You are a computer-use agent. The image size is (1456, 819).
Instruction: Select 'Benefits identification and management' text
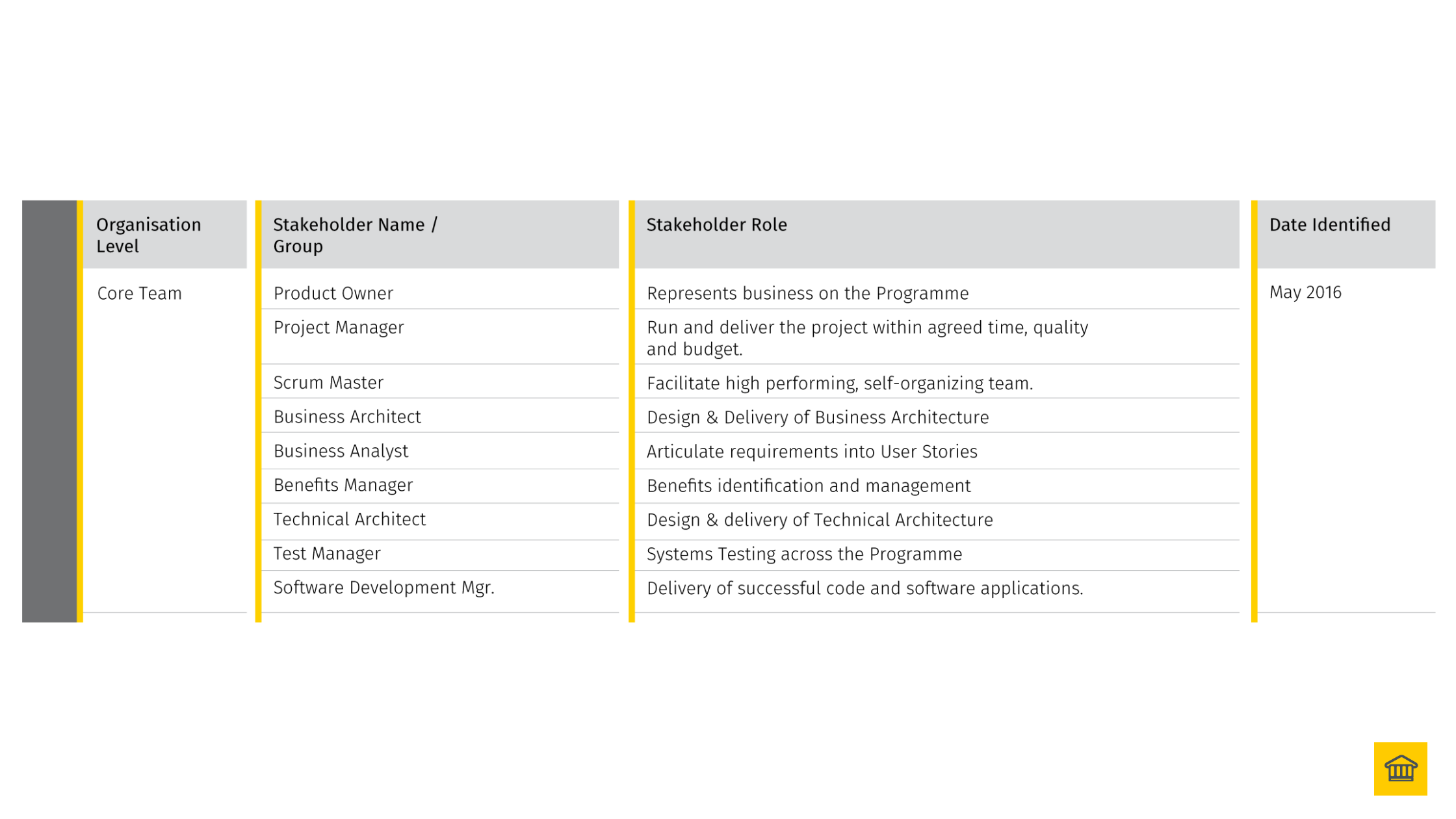click(809, 486)
